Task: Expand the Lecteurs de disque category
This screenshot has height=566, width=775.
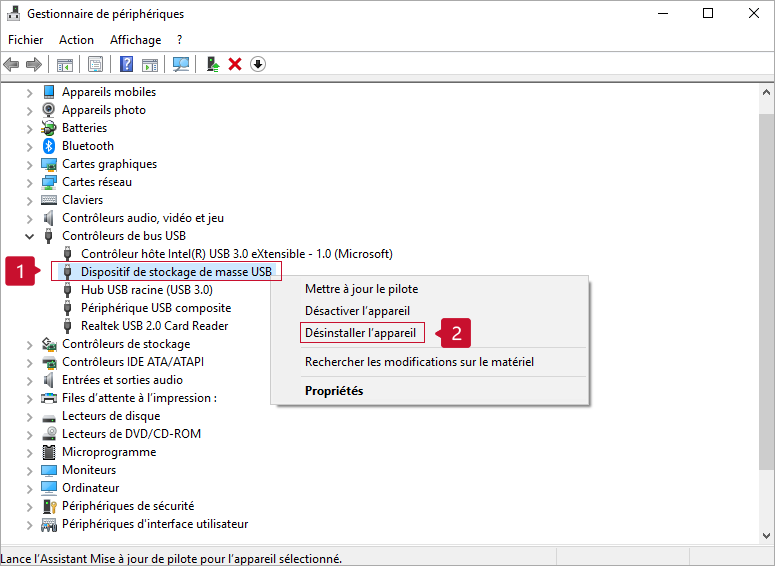Action: click(30, 416)
